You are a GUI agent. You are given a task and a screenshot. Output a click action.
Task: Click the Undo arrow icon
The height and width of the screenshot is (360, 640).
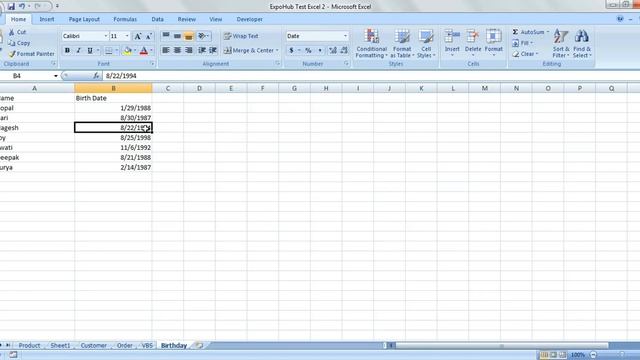coord(22,6)
